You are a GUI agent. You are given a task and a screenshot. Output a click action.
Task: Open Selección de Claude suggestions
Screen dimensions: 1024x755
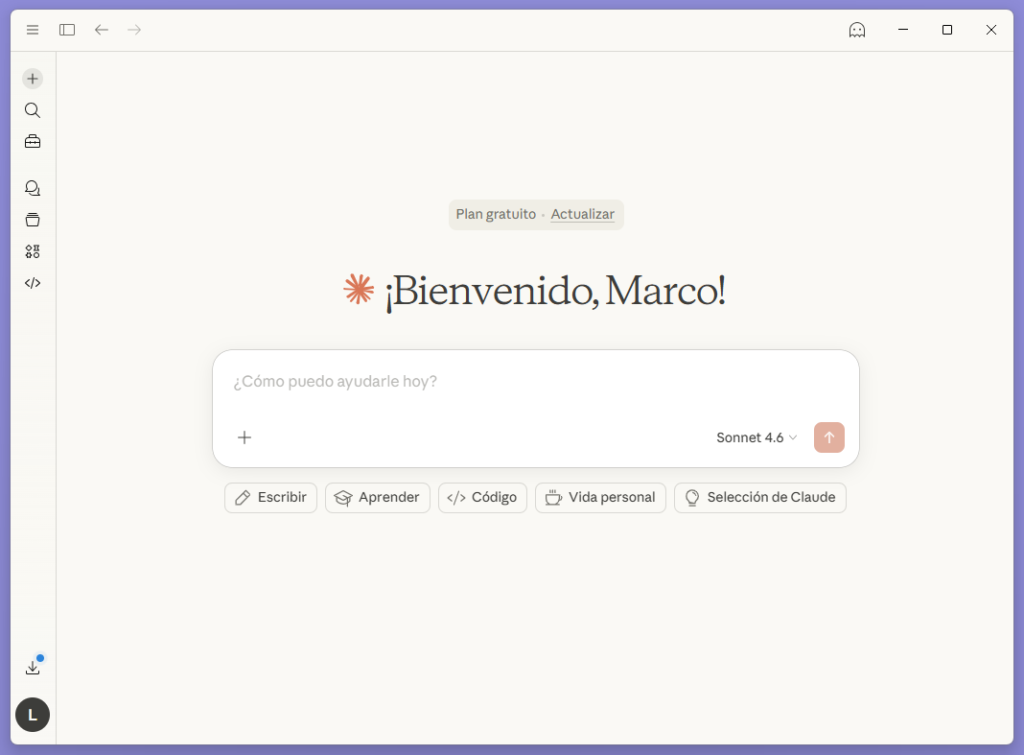[760, 497]
